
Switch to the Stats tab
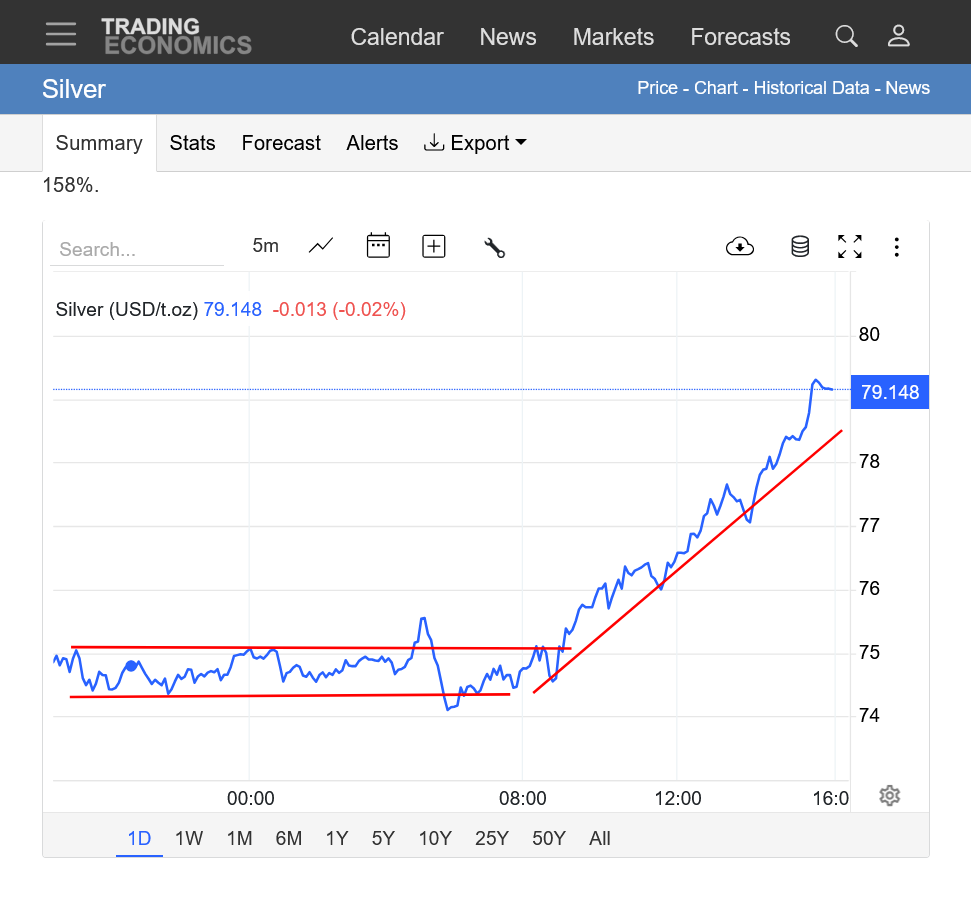point(192,143)
